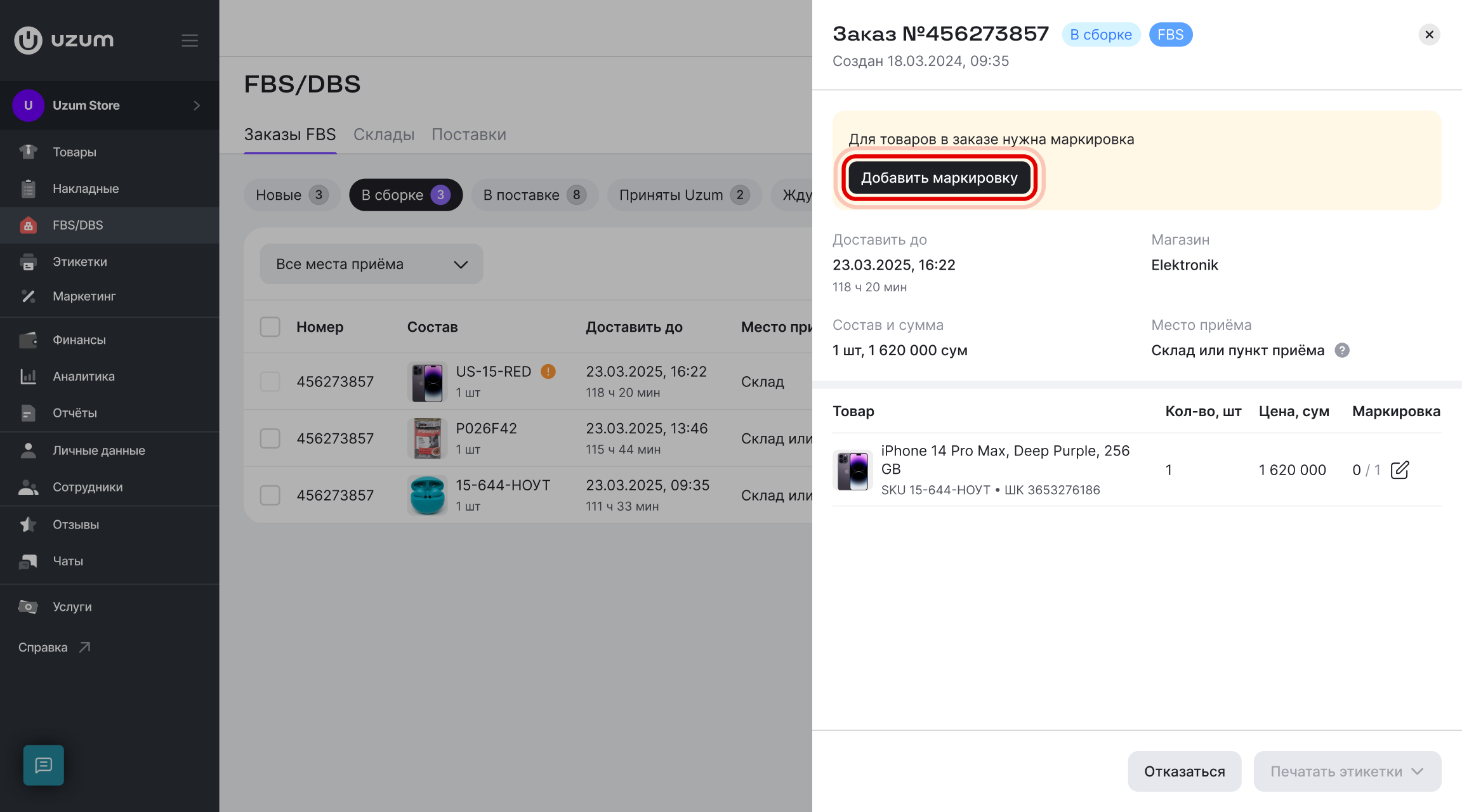This screenshot has height=812, width=1462.
Task: Click Отказаться button
Action: pyautogui.click(x=1184, y=771)
